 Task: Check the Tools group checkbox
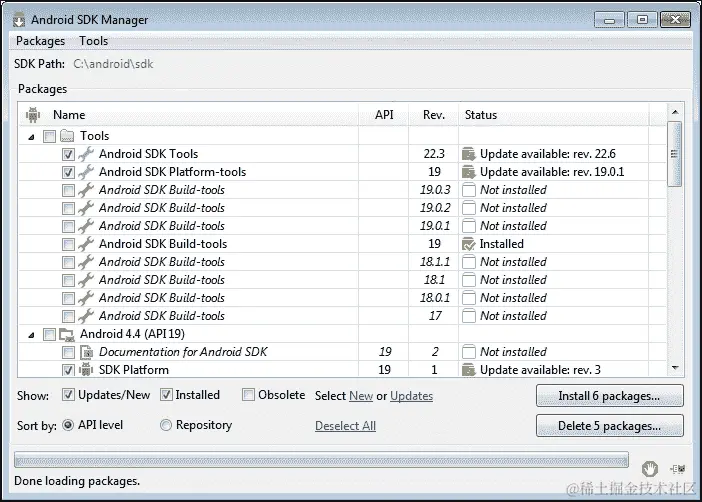pos(49,136)
